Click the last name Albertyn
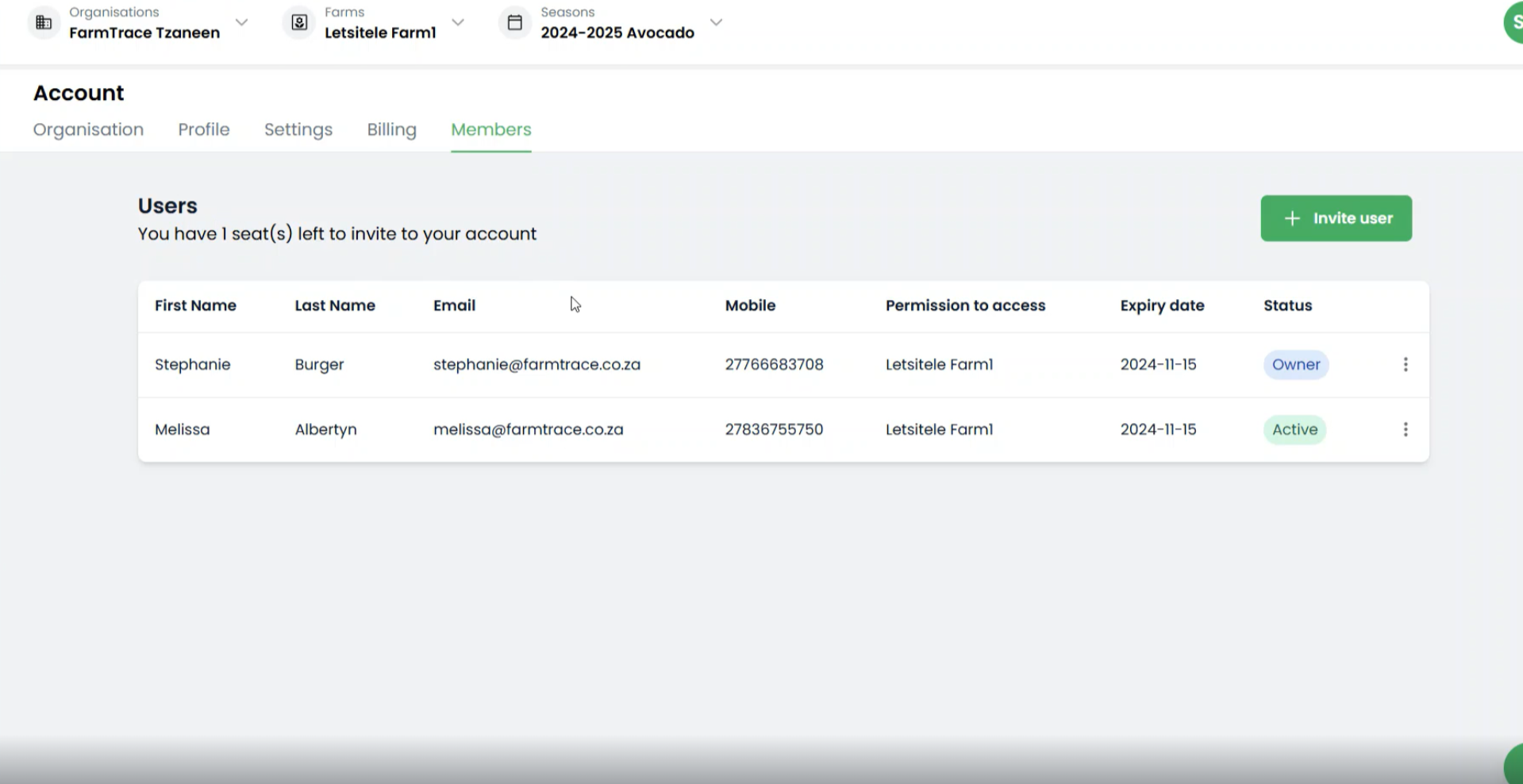This screenshot has height=784, width=1523. 325,429
